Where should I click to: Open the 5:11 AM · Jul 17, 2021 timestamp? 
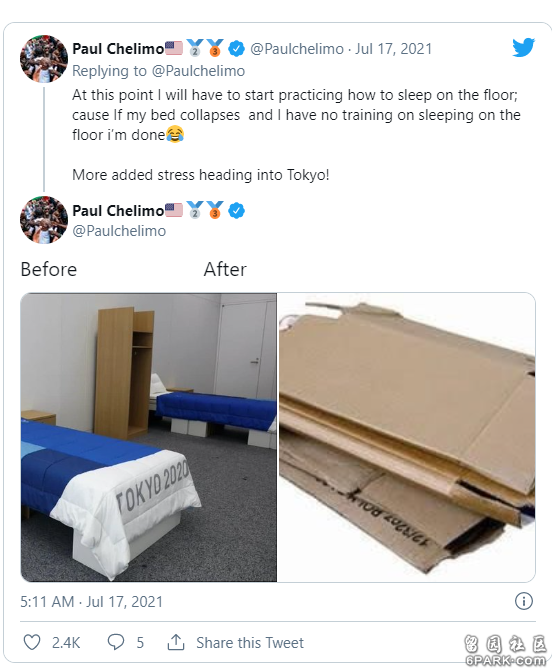pyautogui.click(x=92, y=602)
